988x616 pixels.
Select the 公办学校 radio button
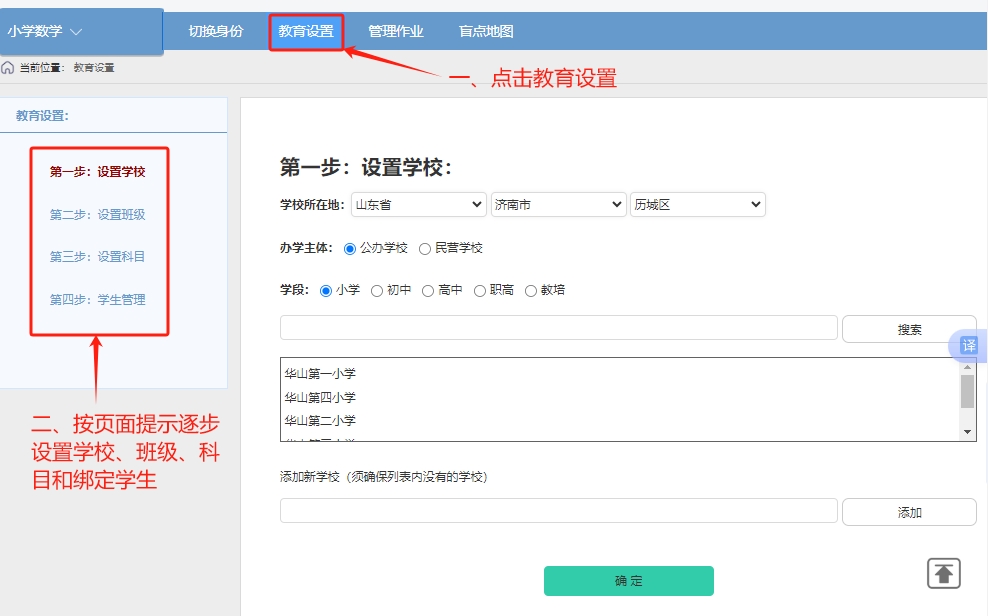click(x=350, y=248)
